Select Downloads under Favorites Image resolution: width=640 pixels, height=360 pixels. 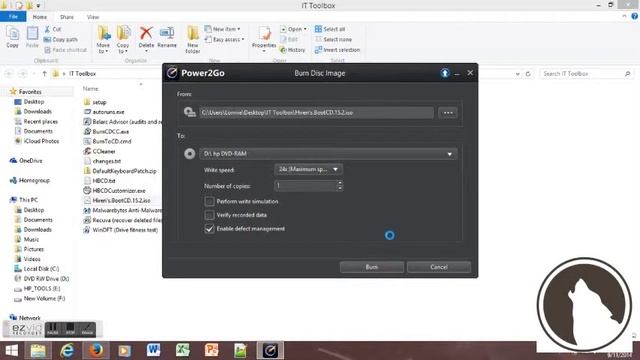(33, 111)
